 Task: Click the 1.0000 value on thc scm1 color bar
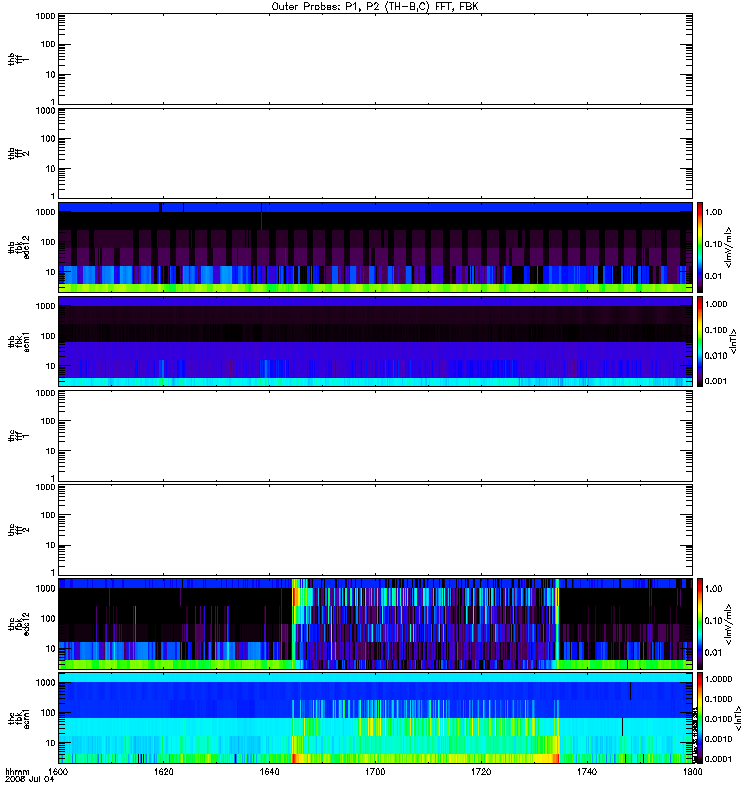pyautogui.click(x=718, y=679)
